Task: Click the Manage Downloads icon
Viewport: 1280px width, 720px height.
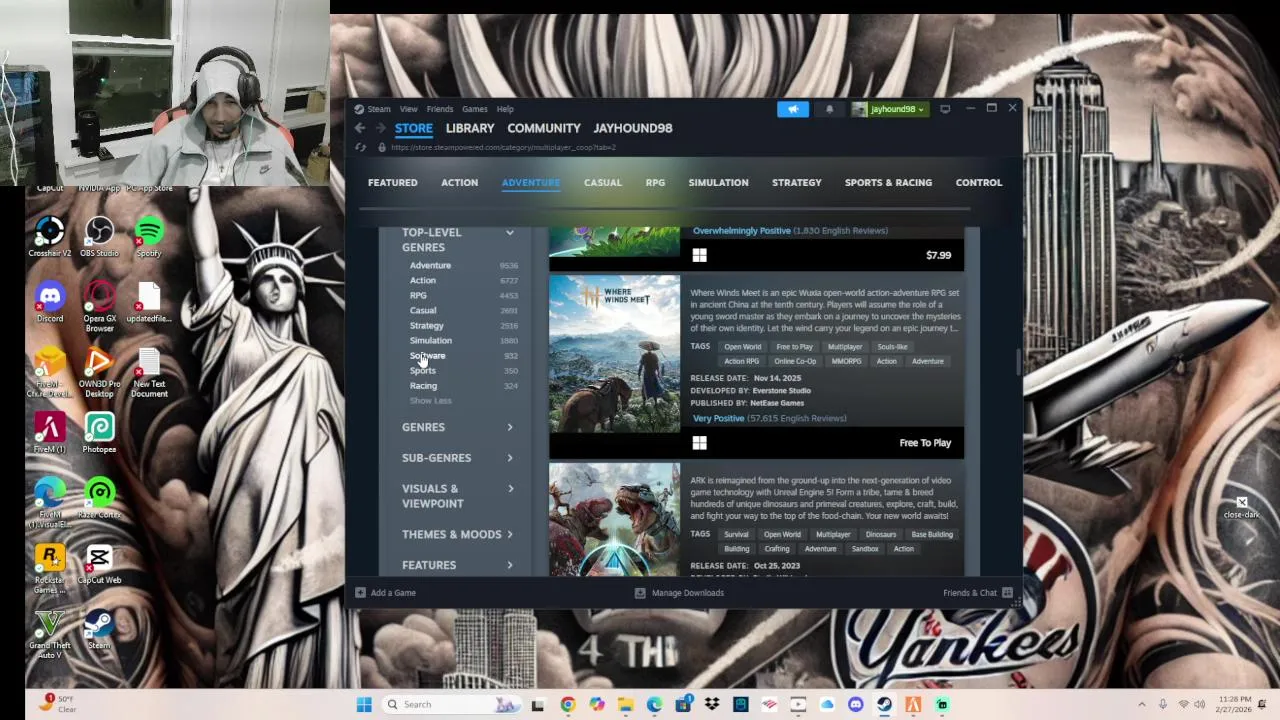Action: point(640,593)
